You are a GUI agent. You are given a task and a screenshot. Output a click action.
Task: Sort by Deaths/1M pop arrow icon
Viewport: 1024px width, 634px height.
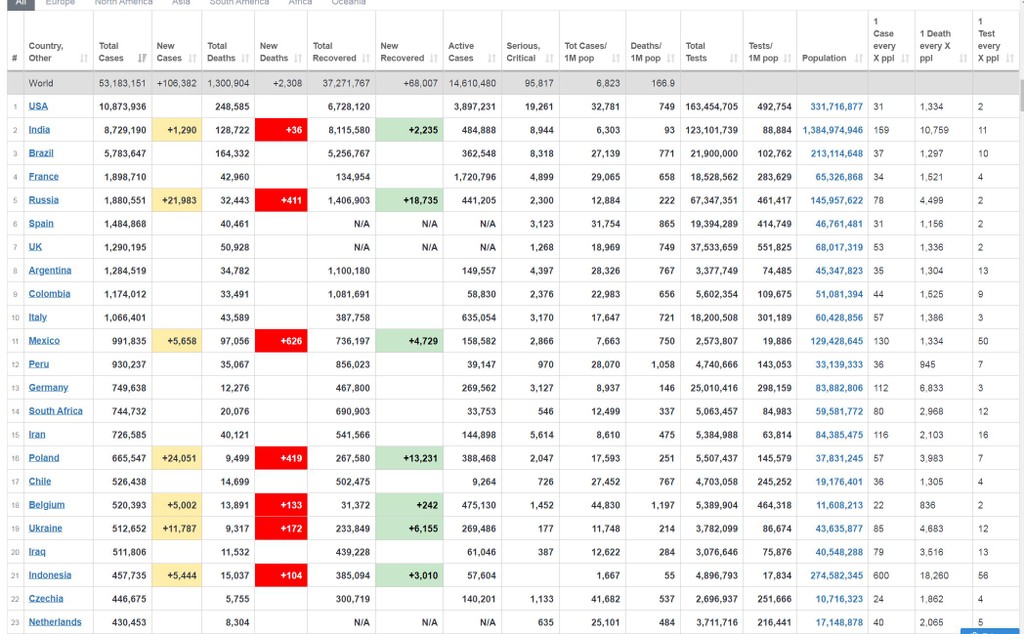[671, 59]
